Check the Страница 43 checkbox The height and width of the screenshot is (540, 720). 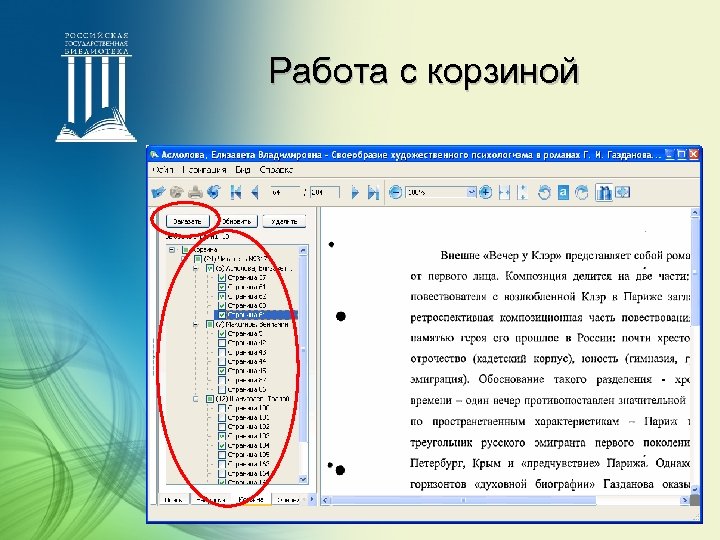point(222,352)
